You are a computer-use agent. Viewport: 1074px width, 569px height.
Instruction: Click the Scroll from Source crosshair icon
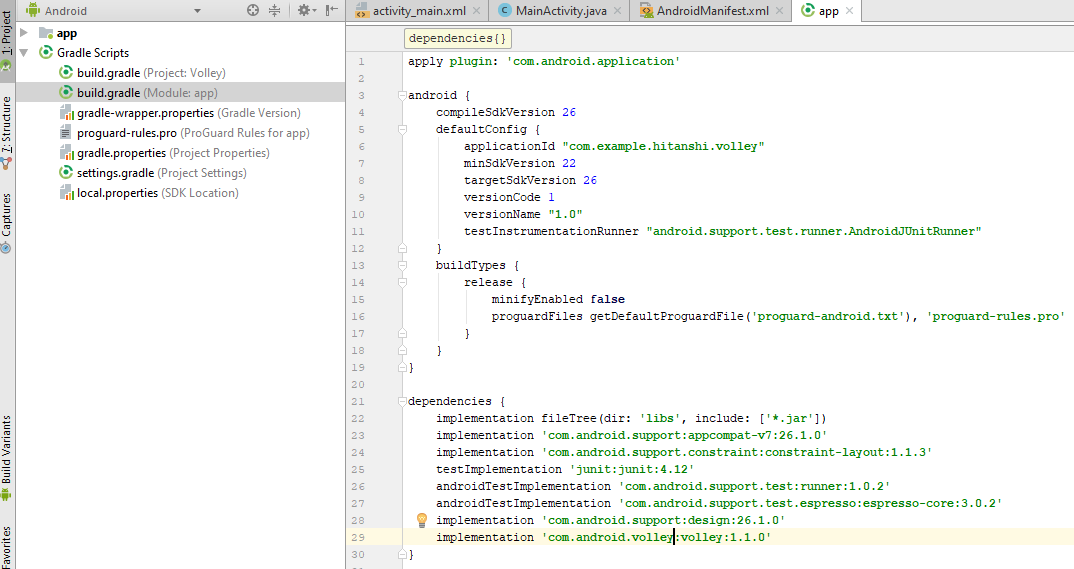point(253,10)
